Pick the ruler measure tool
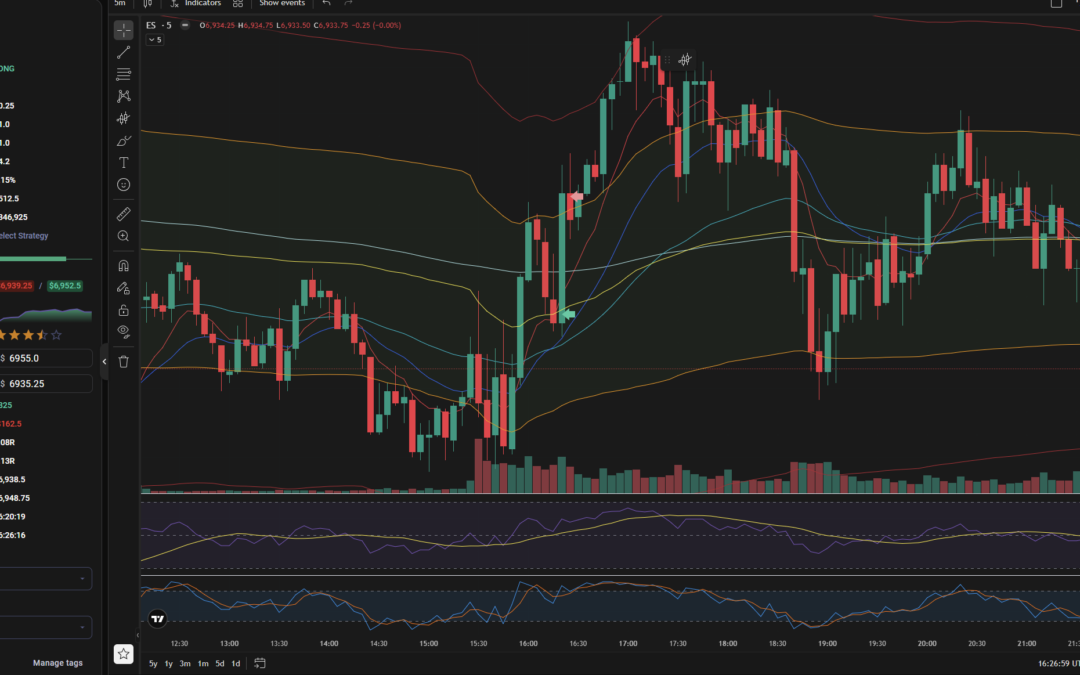The height and width of the screenshot is (675, 1080). (x=123, y=214)
